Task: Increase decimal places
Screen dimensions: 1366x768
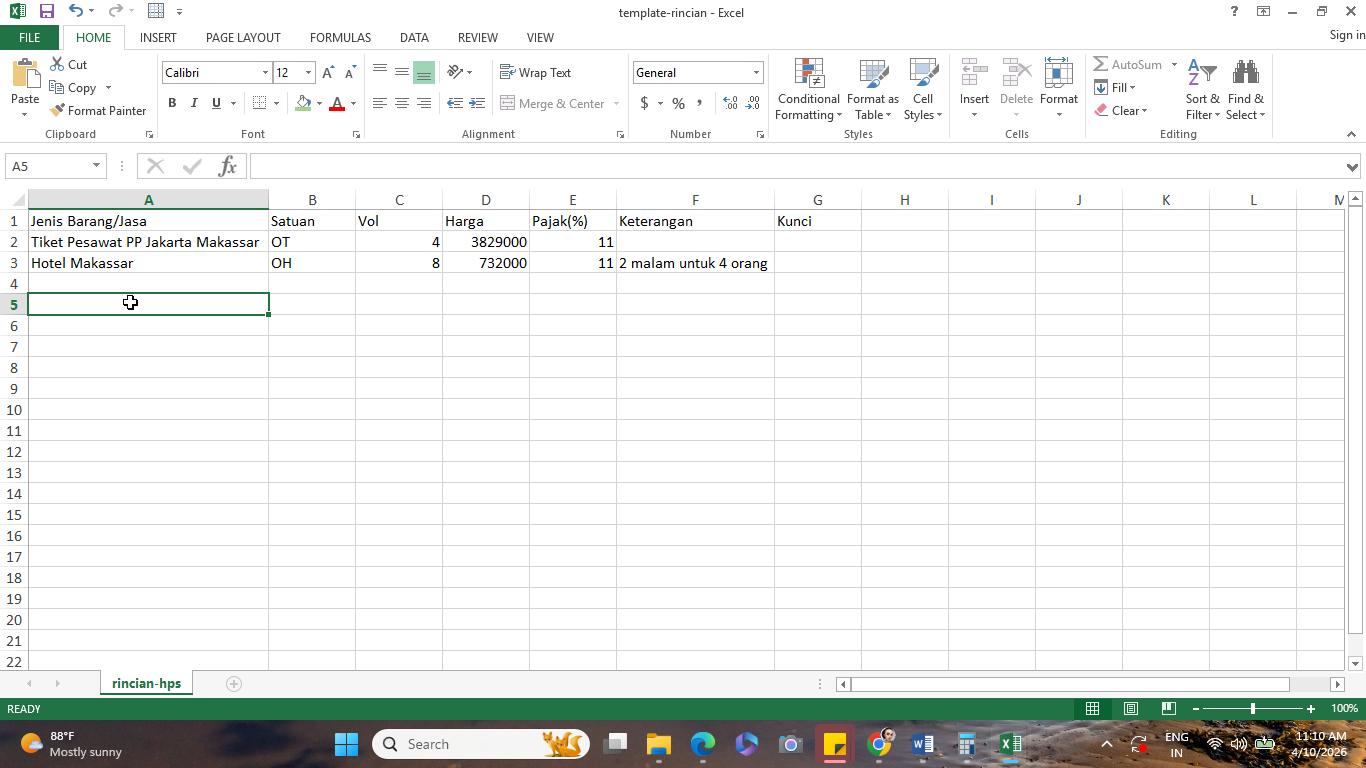Action: coord(730,103)
